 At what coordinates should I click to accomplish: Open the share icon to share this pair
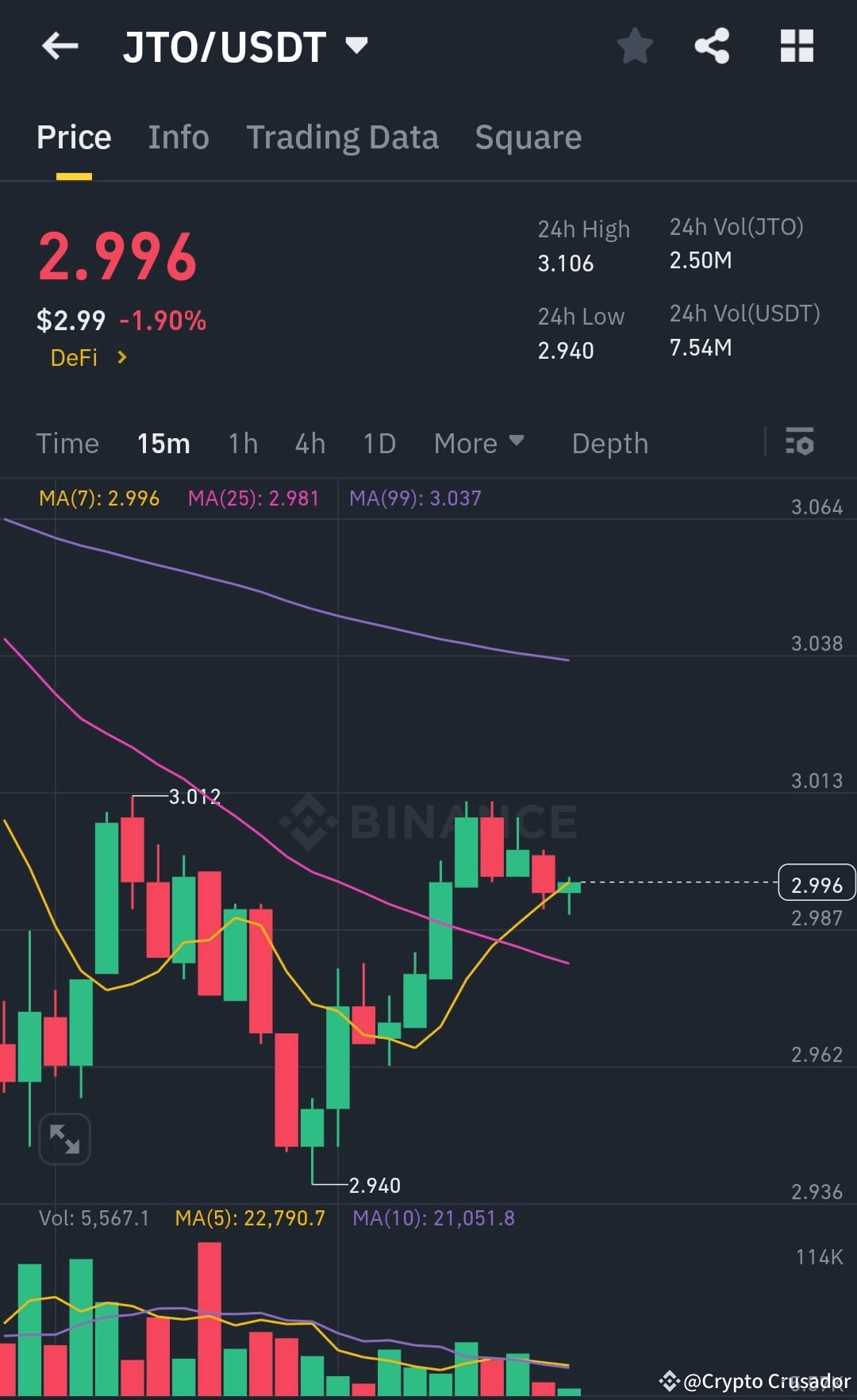pyautogui.click(x=712, y=46)
